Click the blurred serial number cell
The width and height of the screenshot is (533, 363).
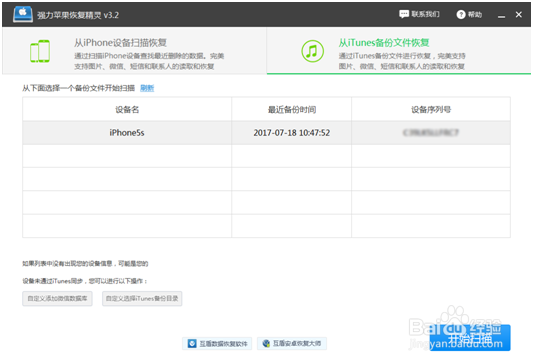(431, 133)
